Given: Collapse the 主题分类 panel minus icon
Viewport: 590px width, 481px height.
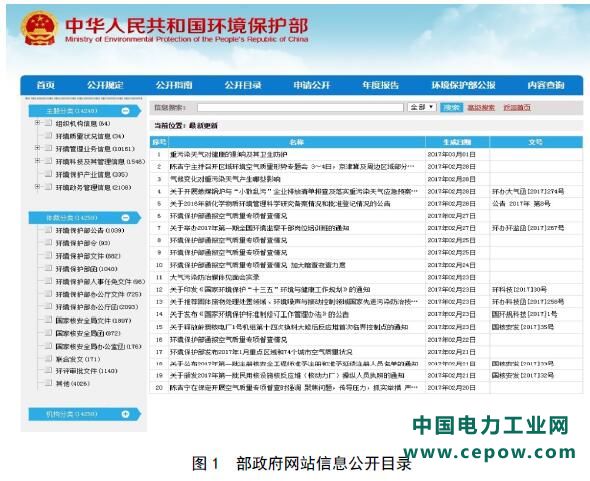Looking at the screenshot, I should (x=126, y=111).
